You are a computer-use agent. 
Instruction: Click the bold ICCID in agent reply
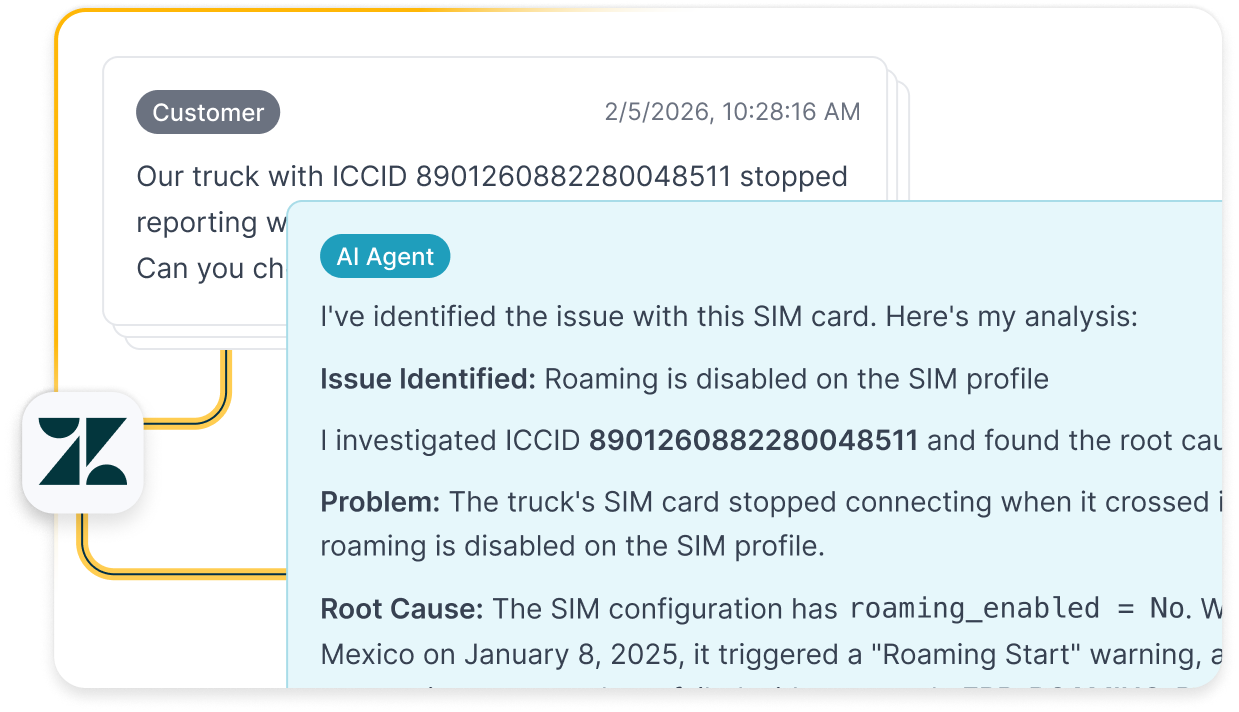tap(753, 441)
